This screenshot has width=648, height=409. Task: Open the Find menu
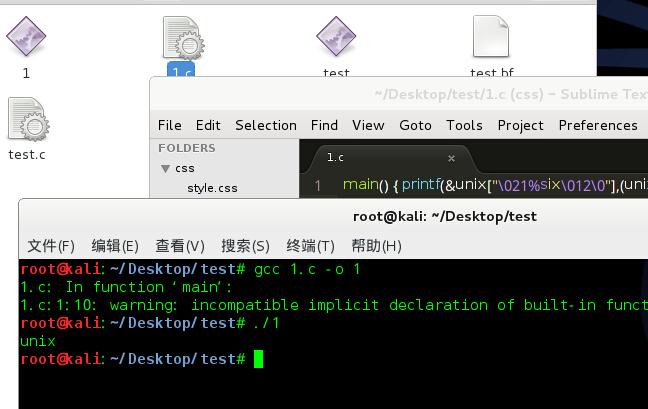coord(324,125)
